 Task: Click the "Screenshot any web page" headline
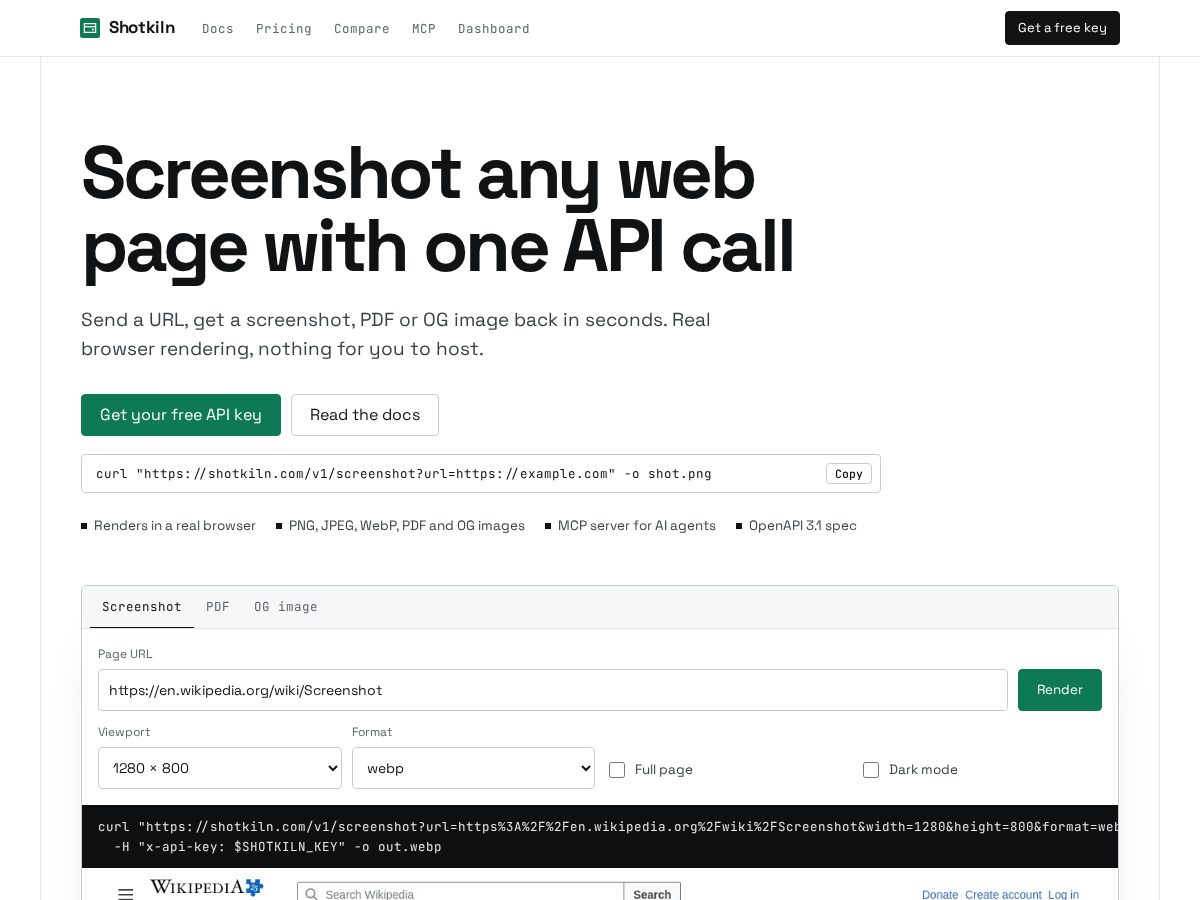[x=438, y=210]
